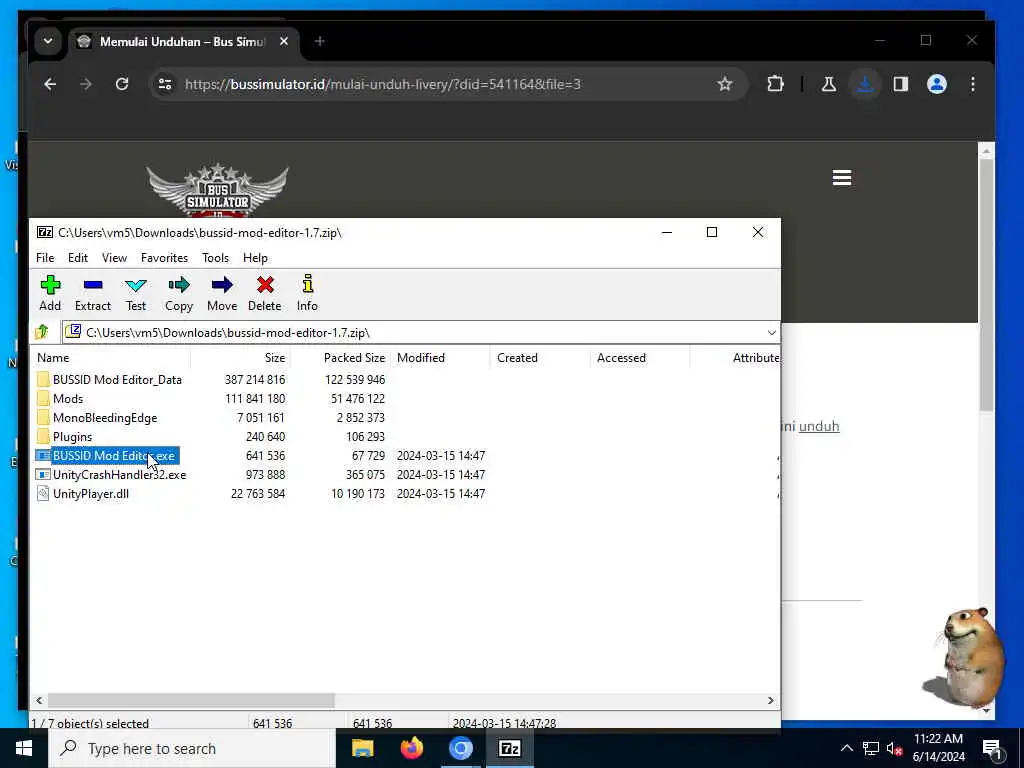Sort by Packed Size column header
Image resolution: width=1024 pixels, height=768 pixels.
(340, 358)
